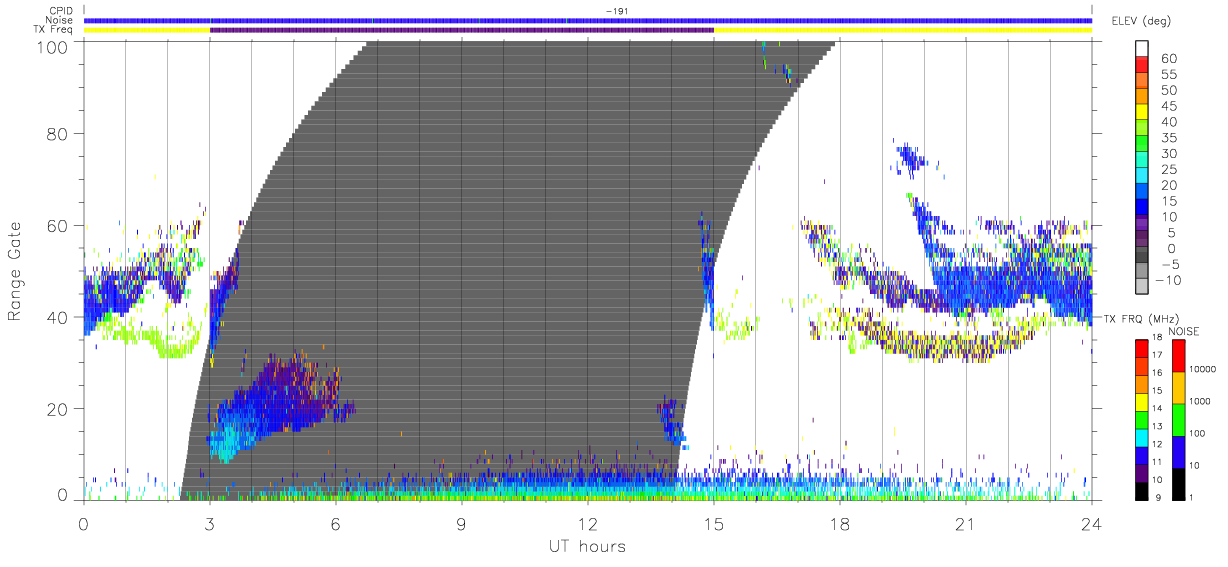Viewport: 1228px width, 567px height.
Task: Click the '-191' CPID value
Action: [x=615, y=11]
